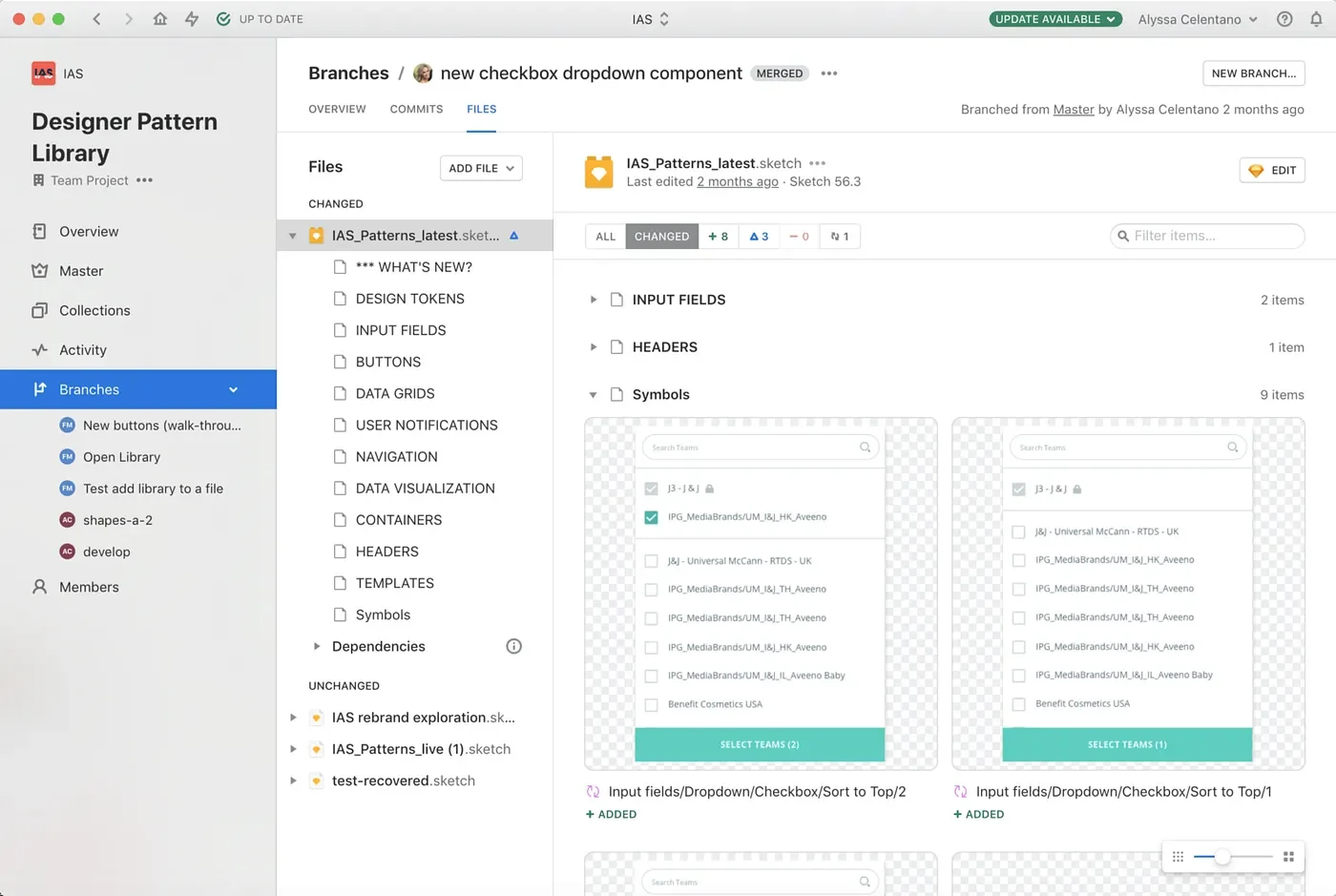Click the Dependencies info icon
Viewport: 1336px width, 896px height.
click(513, 647)
